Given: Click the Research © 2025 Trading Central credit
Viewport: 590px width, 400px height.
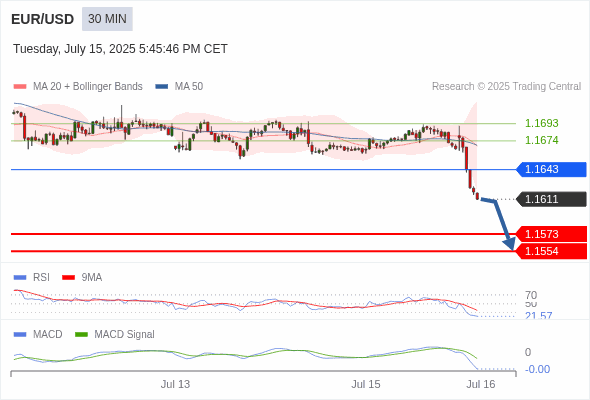Looking at the screenshot, I should point(506,87).
